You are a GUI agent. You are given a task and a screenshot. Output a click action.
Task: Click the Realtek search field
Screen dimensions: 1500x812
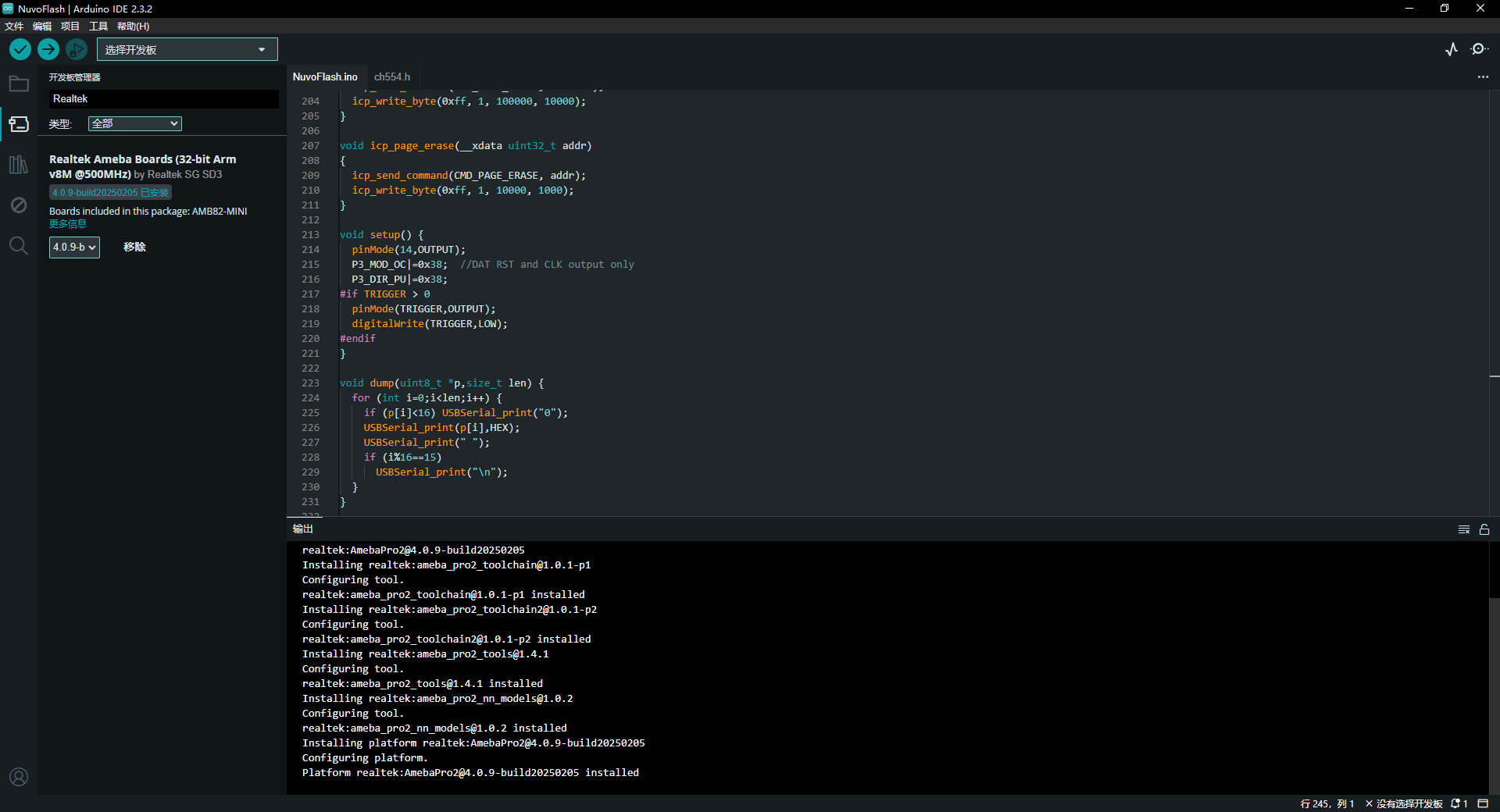pos(164,98)
